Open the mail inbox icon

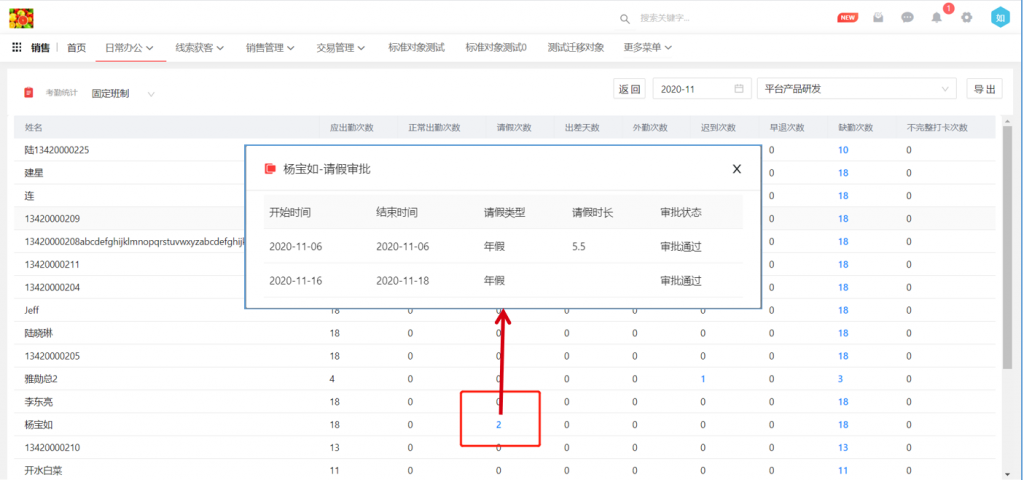878,18
